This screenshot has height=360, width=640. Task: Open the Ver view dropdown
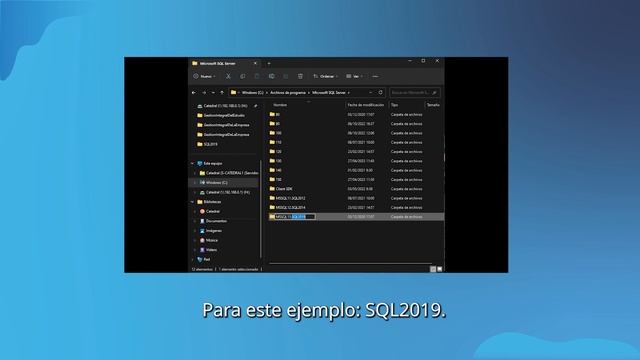(354, 76)
